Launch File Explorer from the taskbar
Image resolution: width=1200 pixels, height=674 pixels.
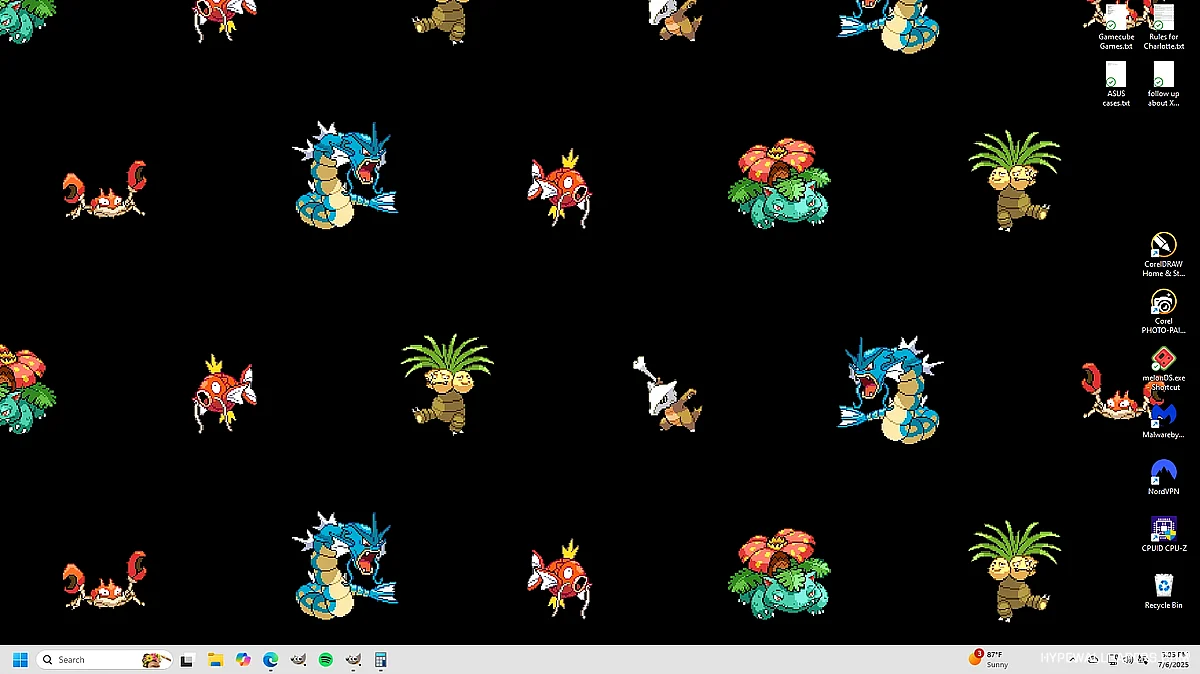point(215,660)
